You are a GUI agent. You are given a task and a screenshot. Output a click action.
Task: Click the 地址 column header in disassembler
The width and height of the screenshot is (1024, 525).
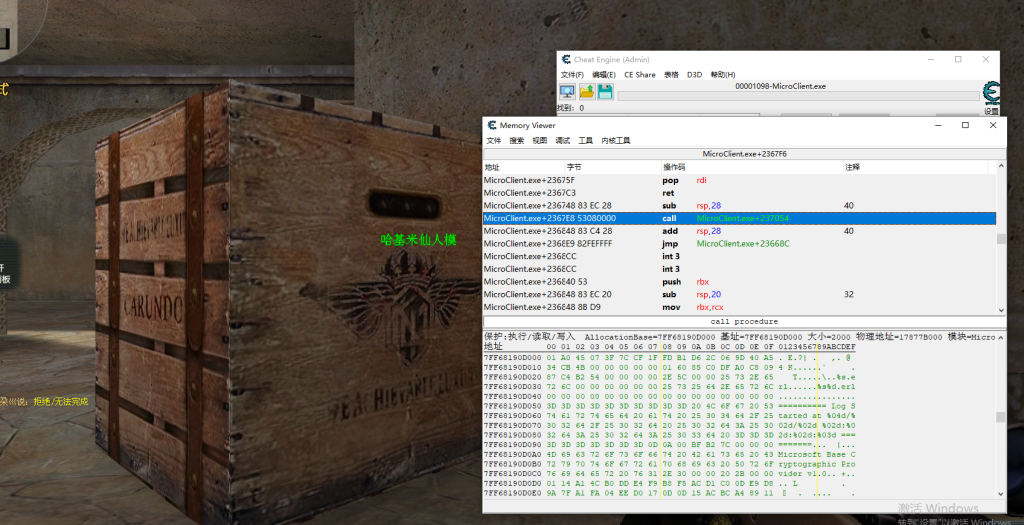pos(524,167)
